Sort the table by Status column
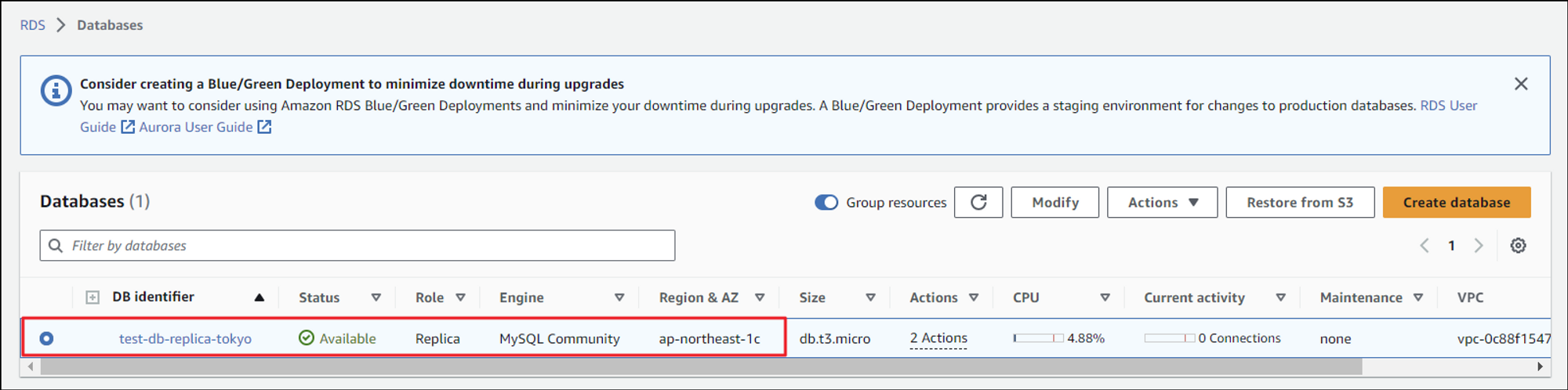The image size is (1568, 390). 376,297
